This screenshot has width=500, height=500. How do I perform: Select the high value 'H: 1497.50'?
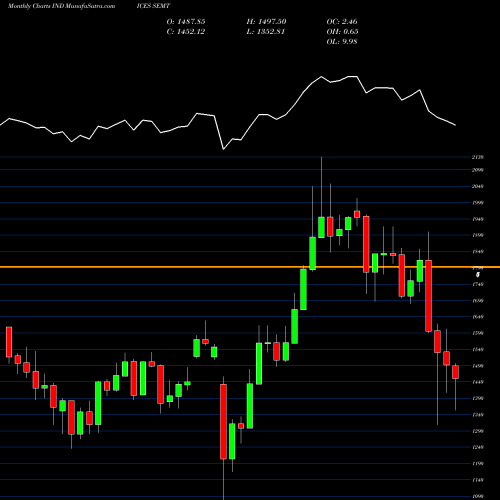coord(266,22)
